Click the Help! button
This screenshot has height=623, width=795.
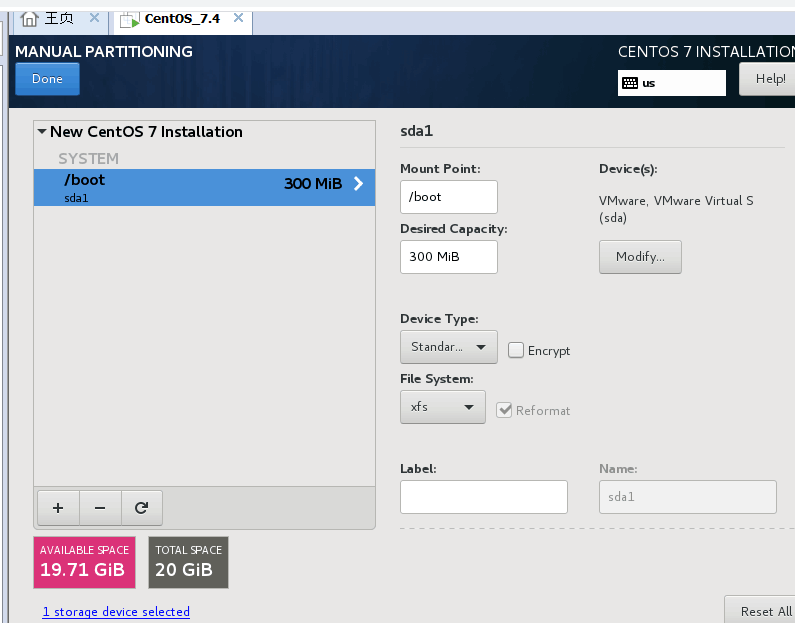767,79
